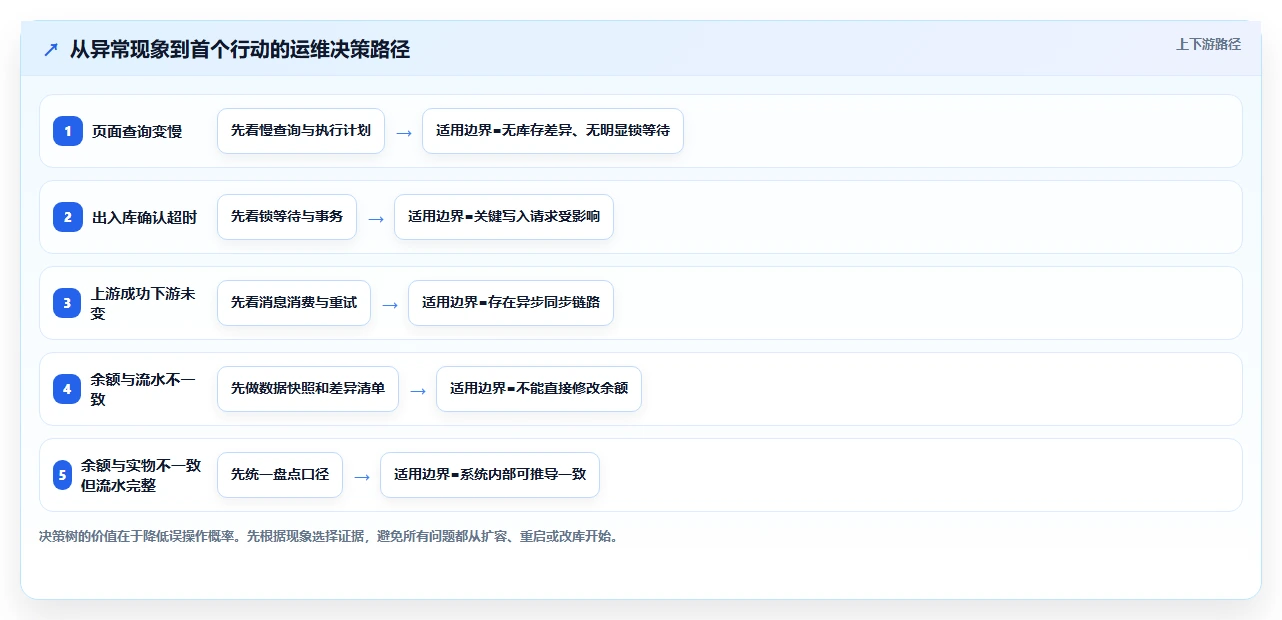This screenshot has height=620, width=1282.
Task: Click the 余额与实物不一致但流水完整 label
Action: [x=141, y=475]
